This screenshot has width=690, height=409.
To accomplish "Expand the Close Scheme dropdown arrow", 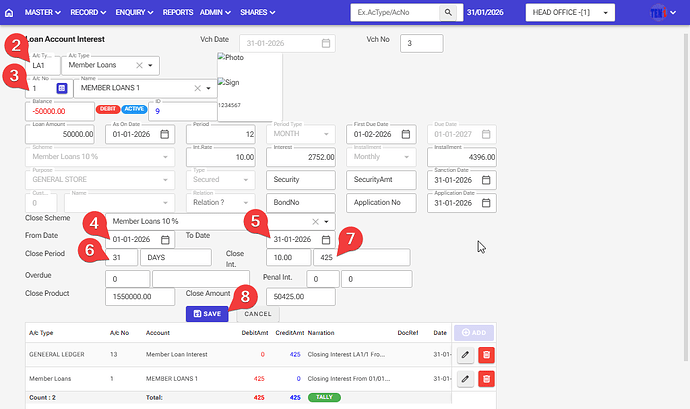I will point(325,221).
